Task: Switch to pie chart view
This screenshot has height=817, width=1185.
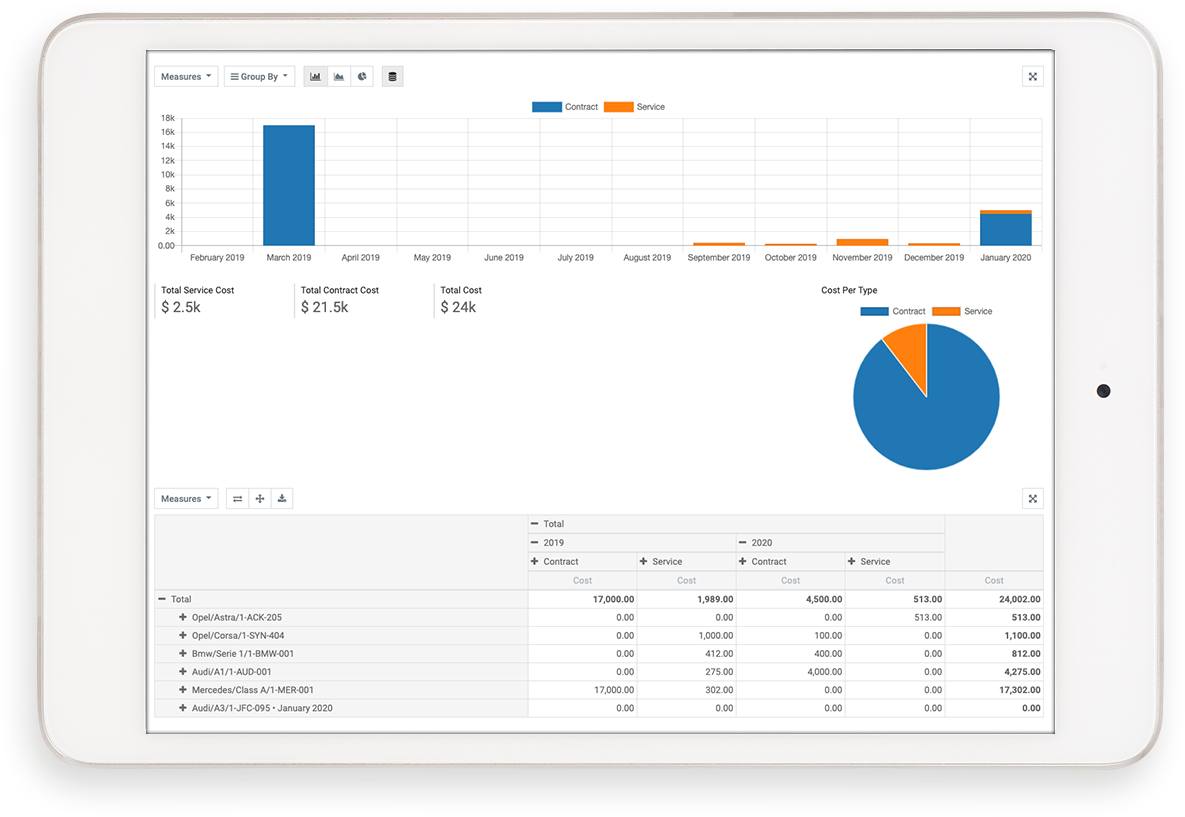Action: coord(361,76)
